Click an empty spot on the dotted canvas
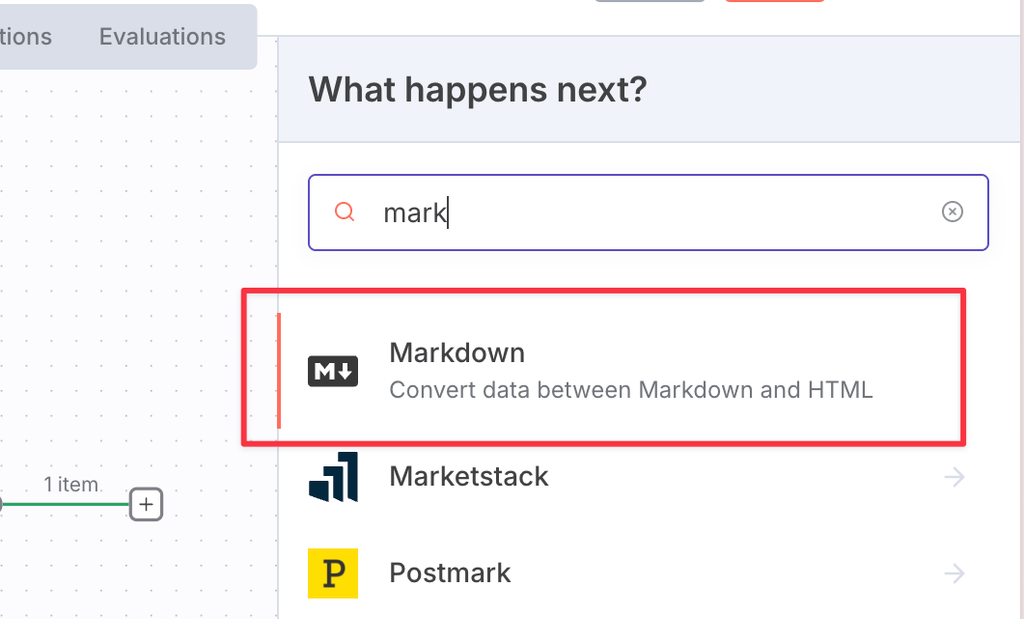The width and height of the screenshot is (1024, 619). click(137, 261)
